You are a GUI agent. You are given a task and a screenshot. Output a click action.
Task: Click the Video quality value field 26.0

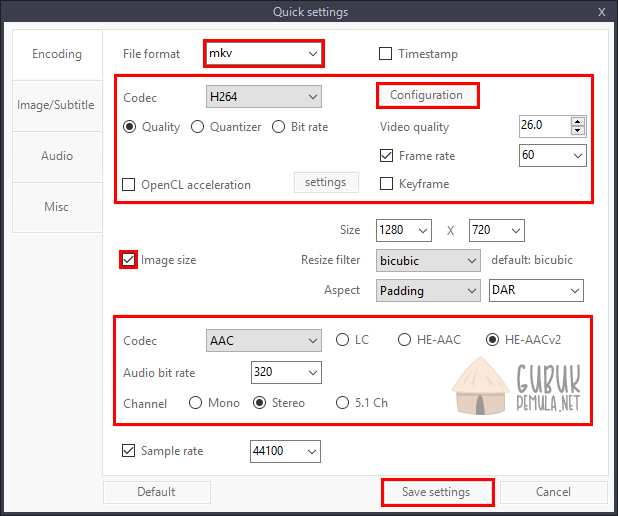[545, 126]
